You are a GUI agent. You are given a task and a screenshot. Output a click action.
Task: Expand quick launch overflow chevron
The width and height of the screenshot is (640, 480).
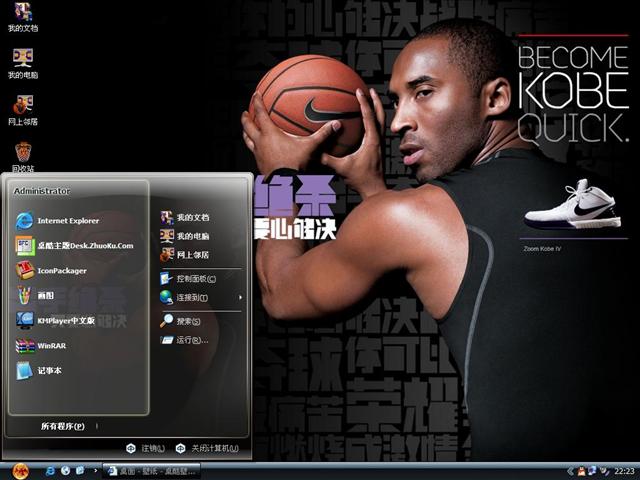click(96, 471)
